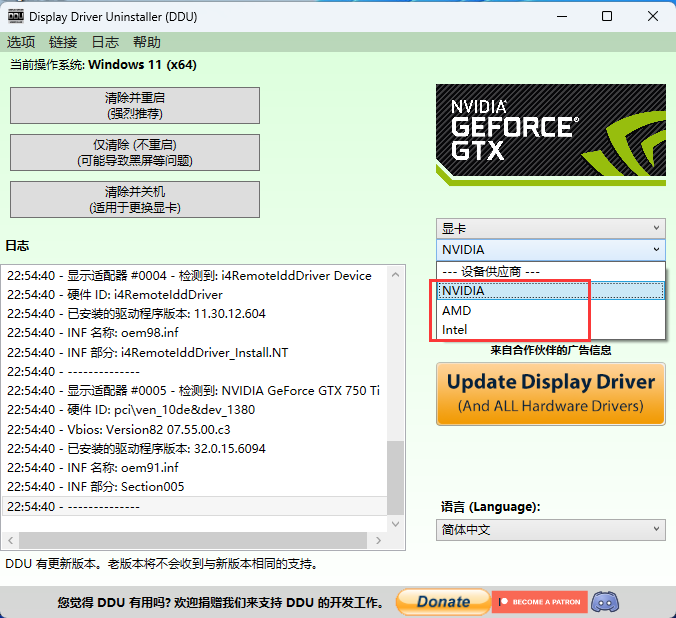Click the 仅清除 (不重启) button

coord(135,152)
